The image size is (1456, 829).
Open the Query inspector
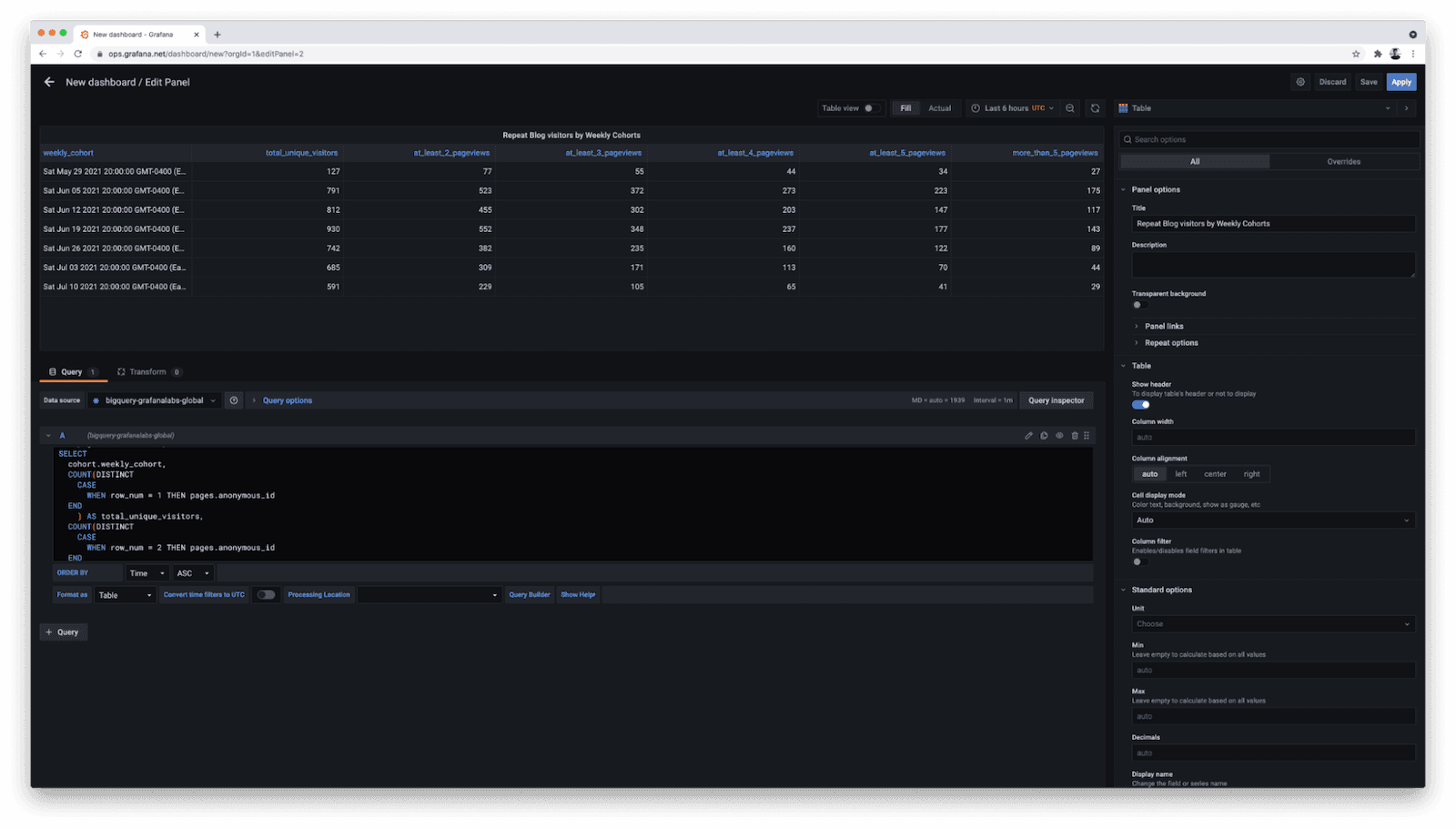pyautogui.click(x=1056, y=400)
